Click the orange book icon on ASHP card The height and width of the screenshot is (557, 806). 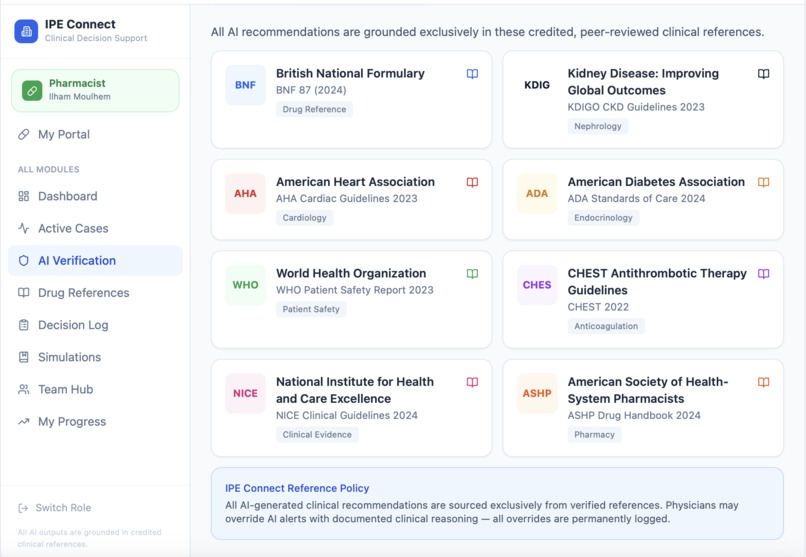pos(764,382)
